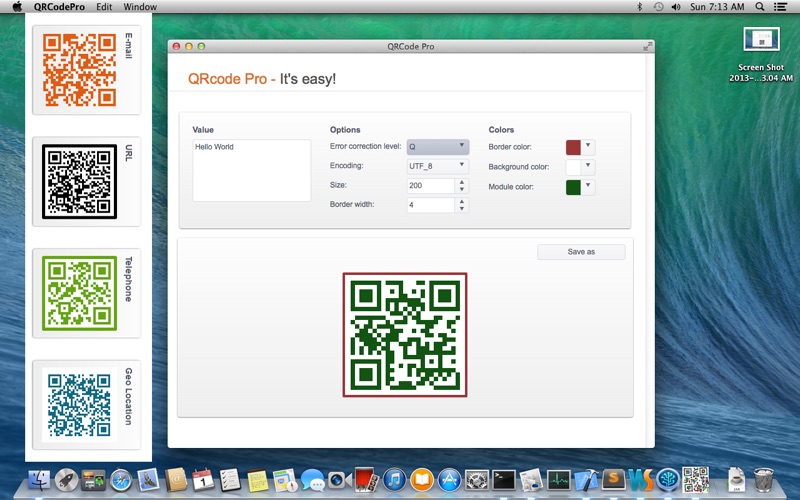Viewport: 800px width, 500px height.
Task: Open the Edit menu
Action: click(104, 7)
